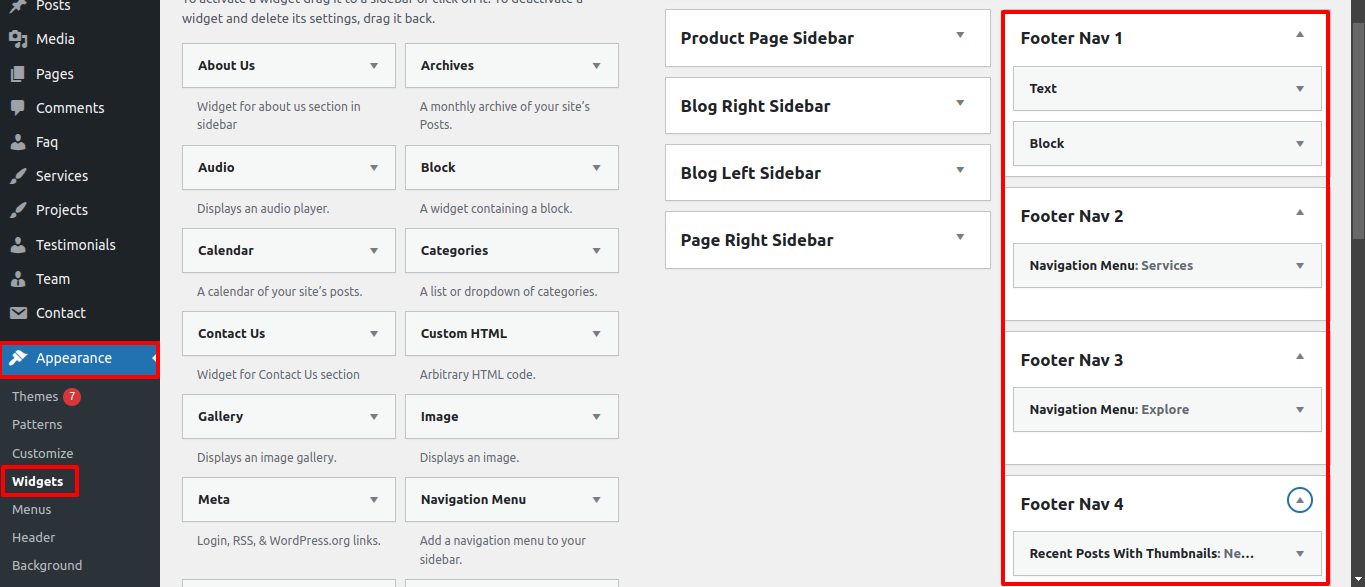Image resolution: width=1365 pixels, height=587 pixels.
Task: Open Services pin icon in menu
Action: click(18, 176)
